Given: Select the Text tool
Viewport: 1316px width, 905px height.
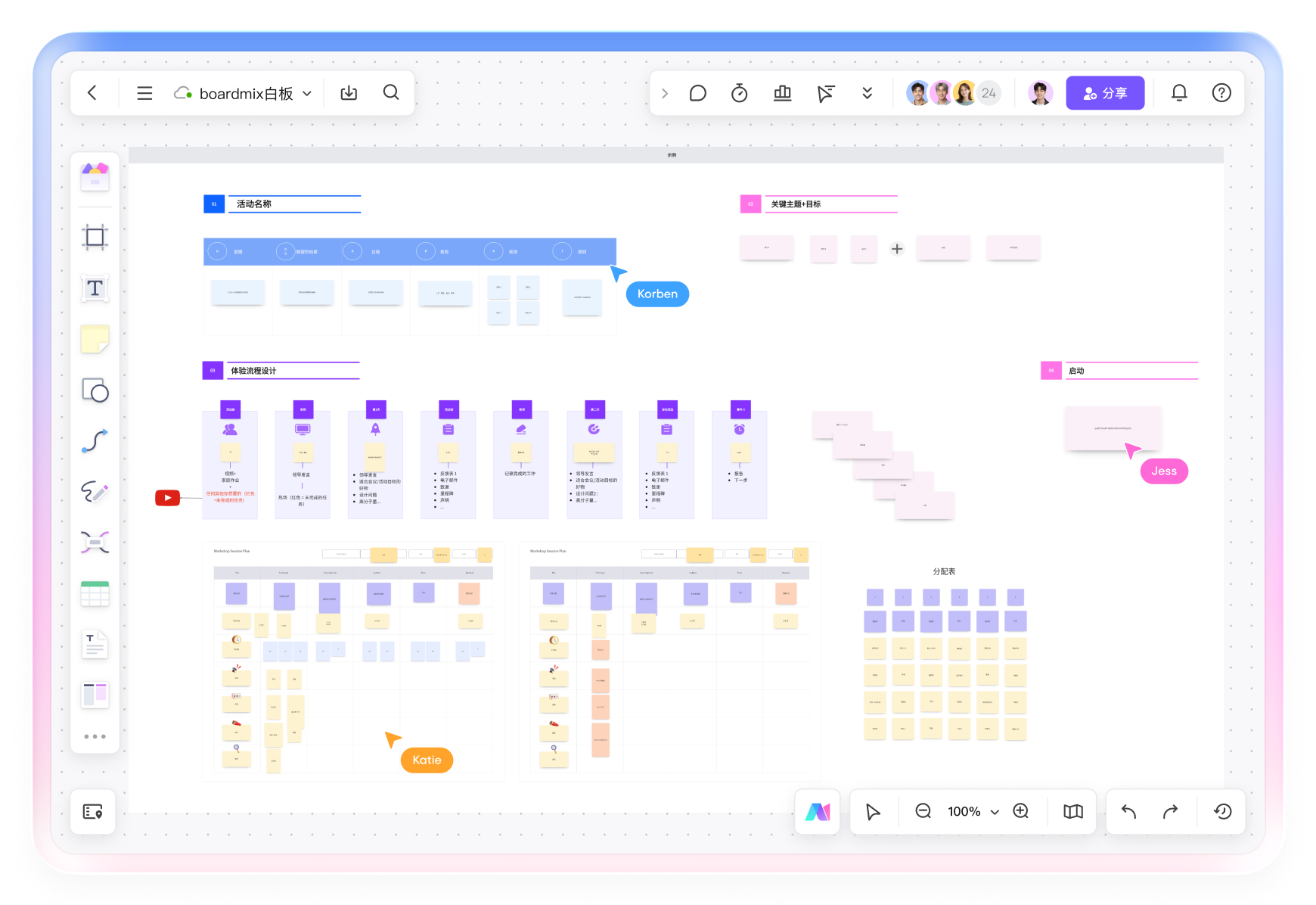Looking at the screenshot, I should (x=95, y=288).
